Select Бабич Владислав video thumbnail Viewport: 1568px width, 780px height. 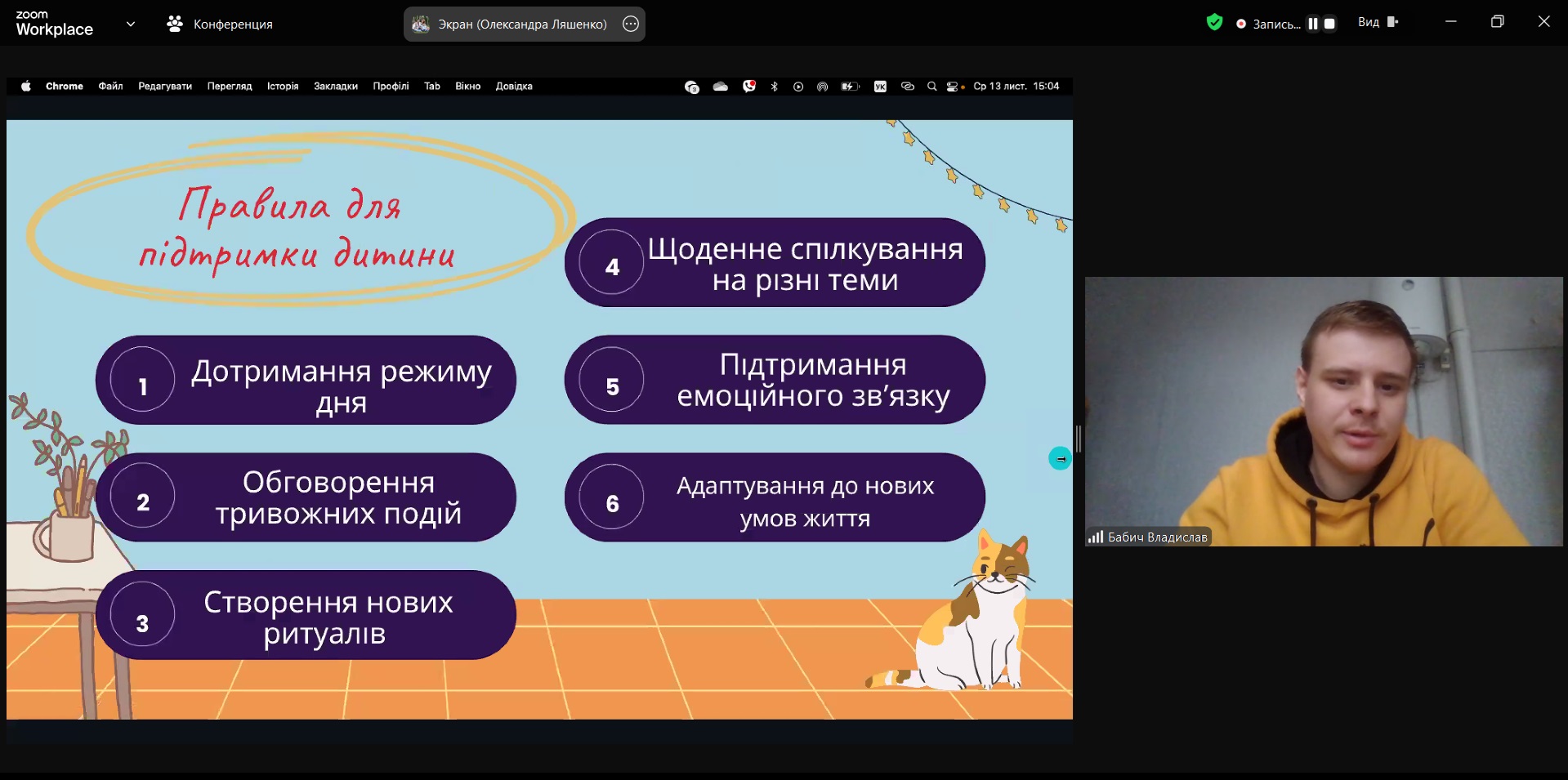(x=1323, y=411)
